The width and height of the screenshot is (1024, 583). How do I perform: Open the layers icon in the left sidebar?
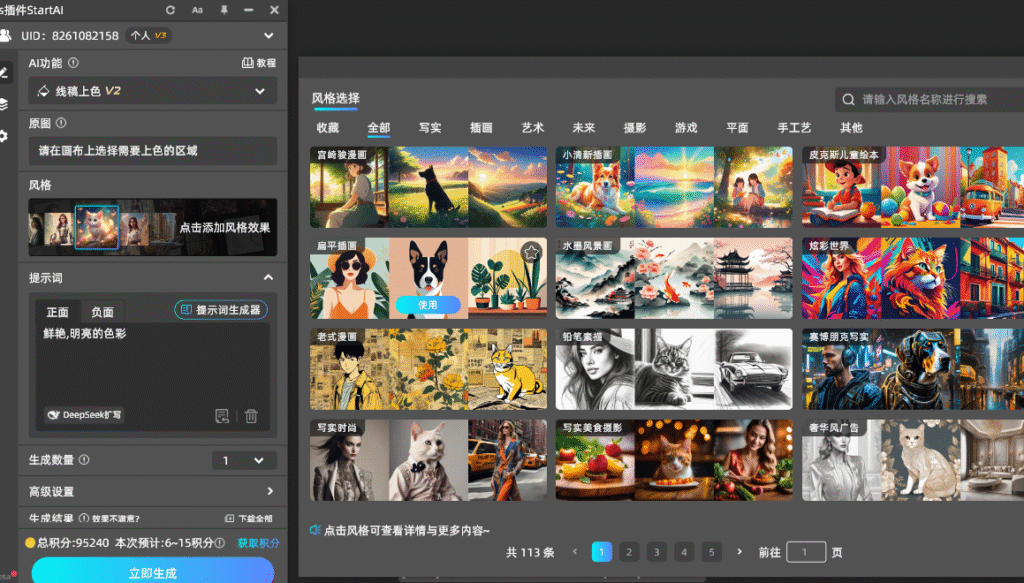tap(5, 104)
